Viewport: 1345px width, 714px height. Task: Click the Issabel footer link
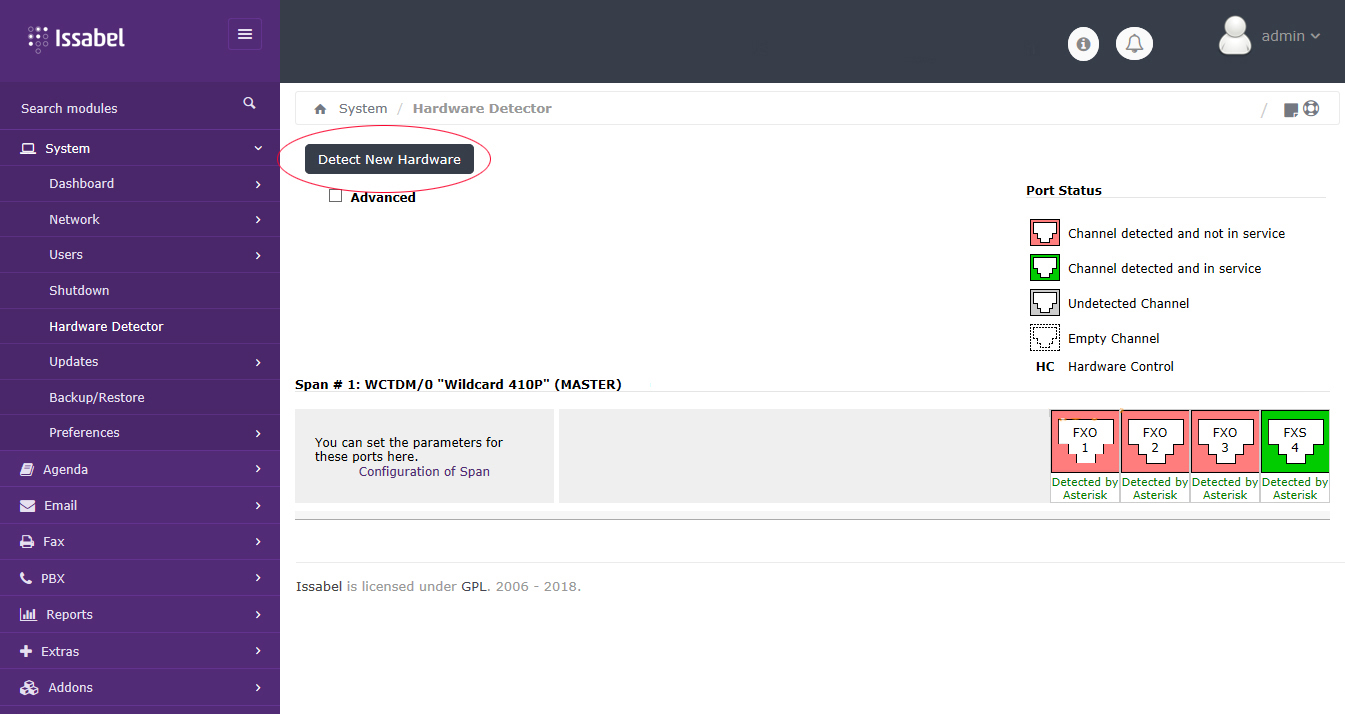point(319,586)
